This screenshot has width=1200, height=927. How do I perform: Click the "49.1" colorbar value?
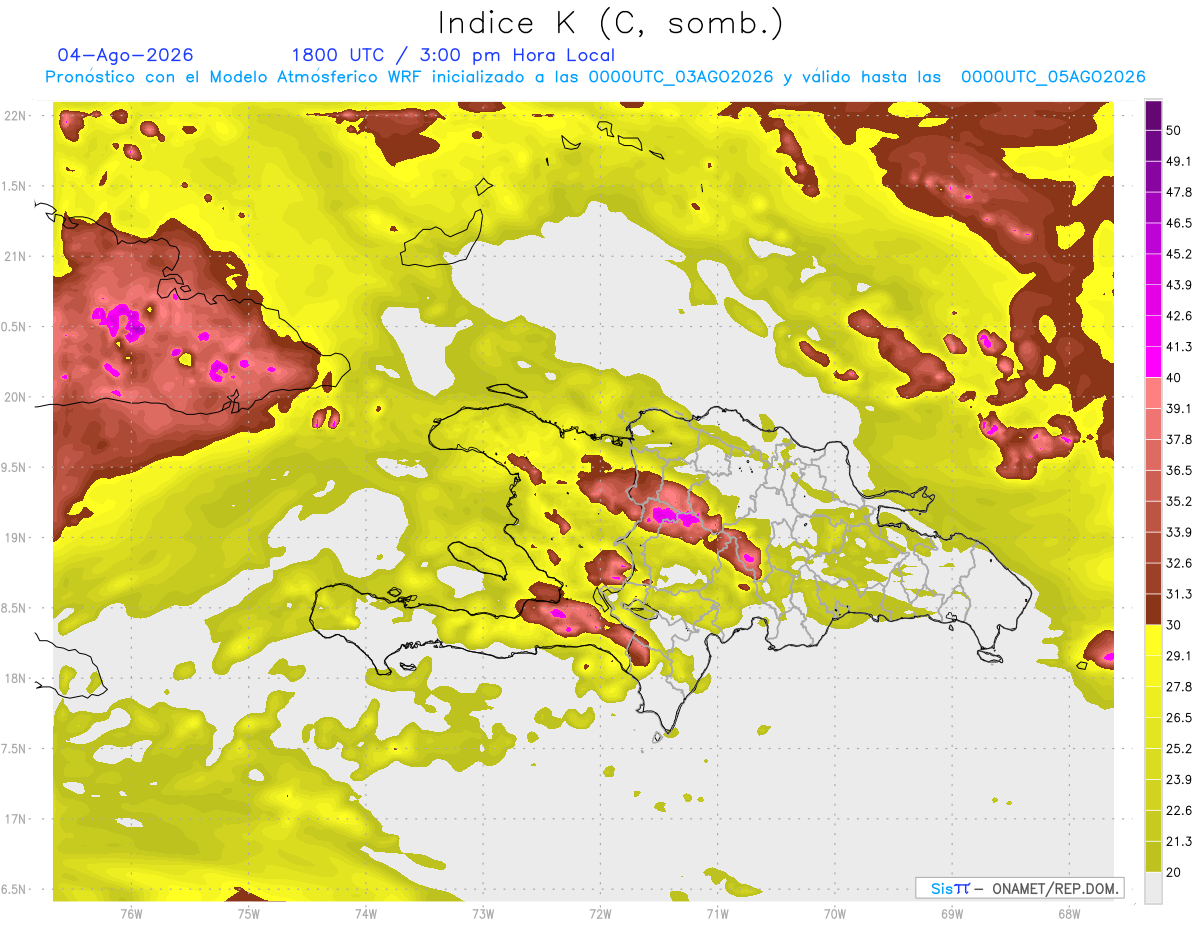click(1179, 161)
